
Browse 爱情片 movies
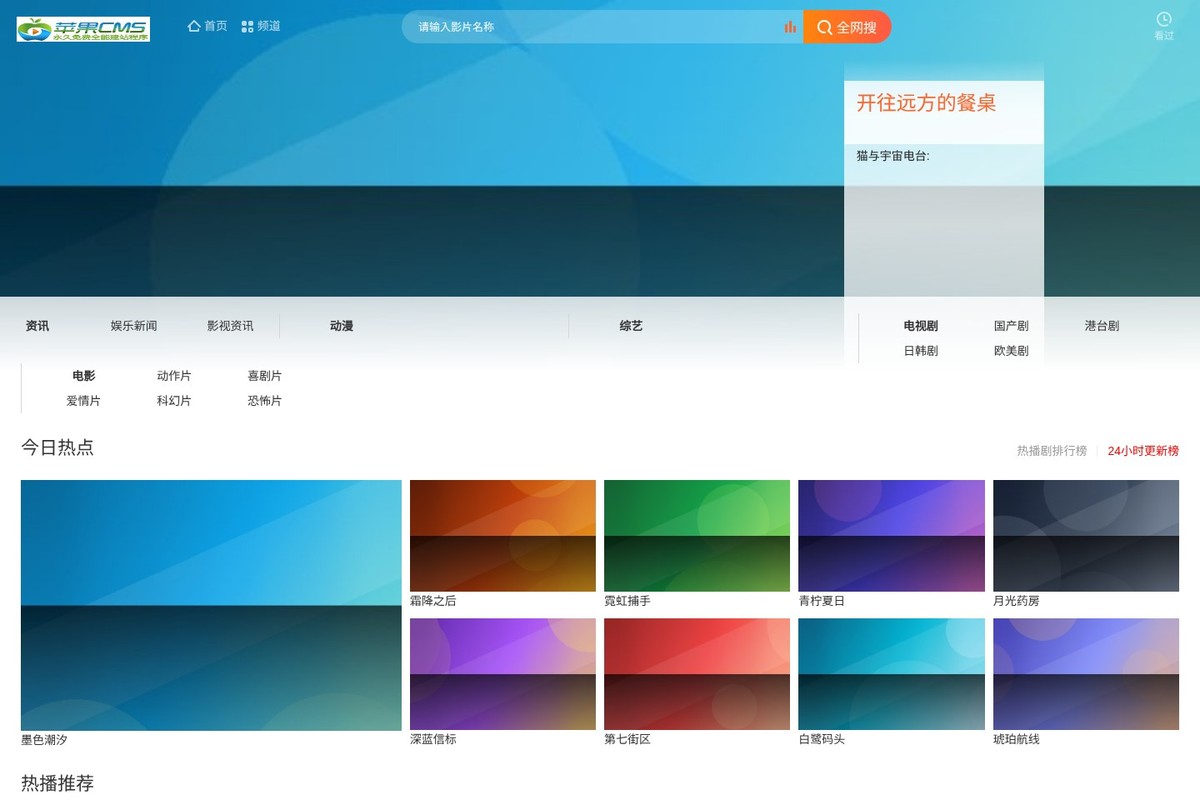tap(84, 401)
